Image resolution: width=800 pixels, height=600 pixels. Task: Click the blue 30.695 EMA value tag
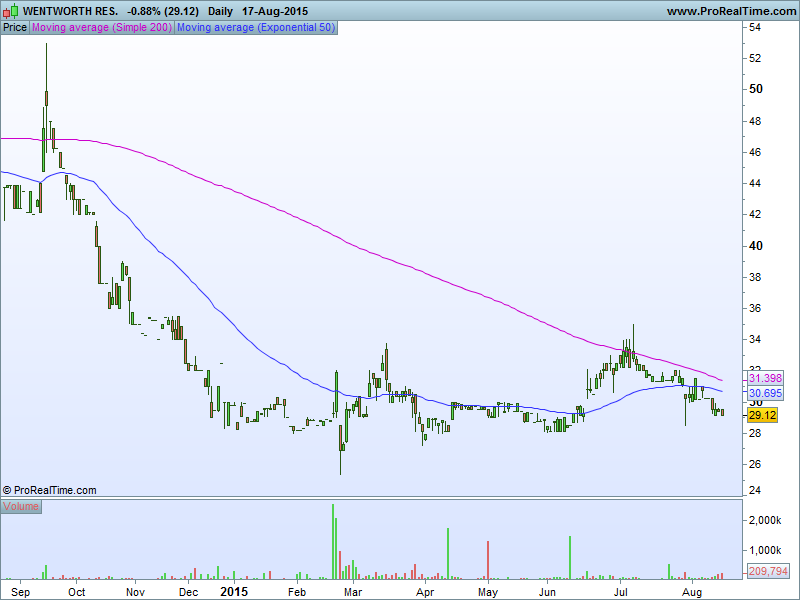pos(764,394)
